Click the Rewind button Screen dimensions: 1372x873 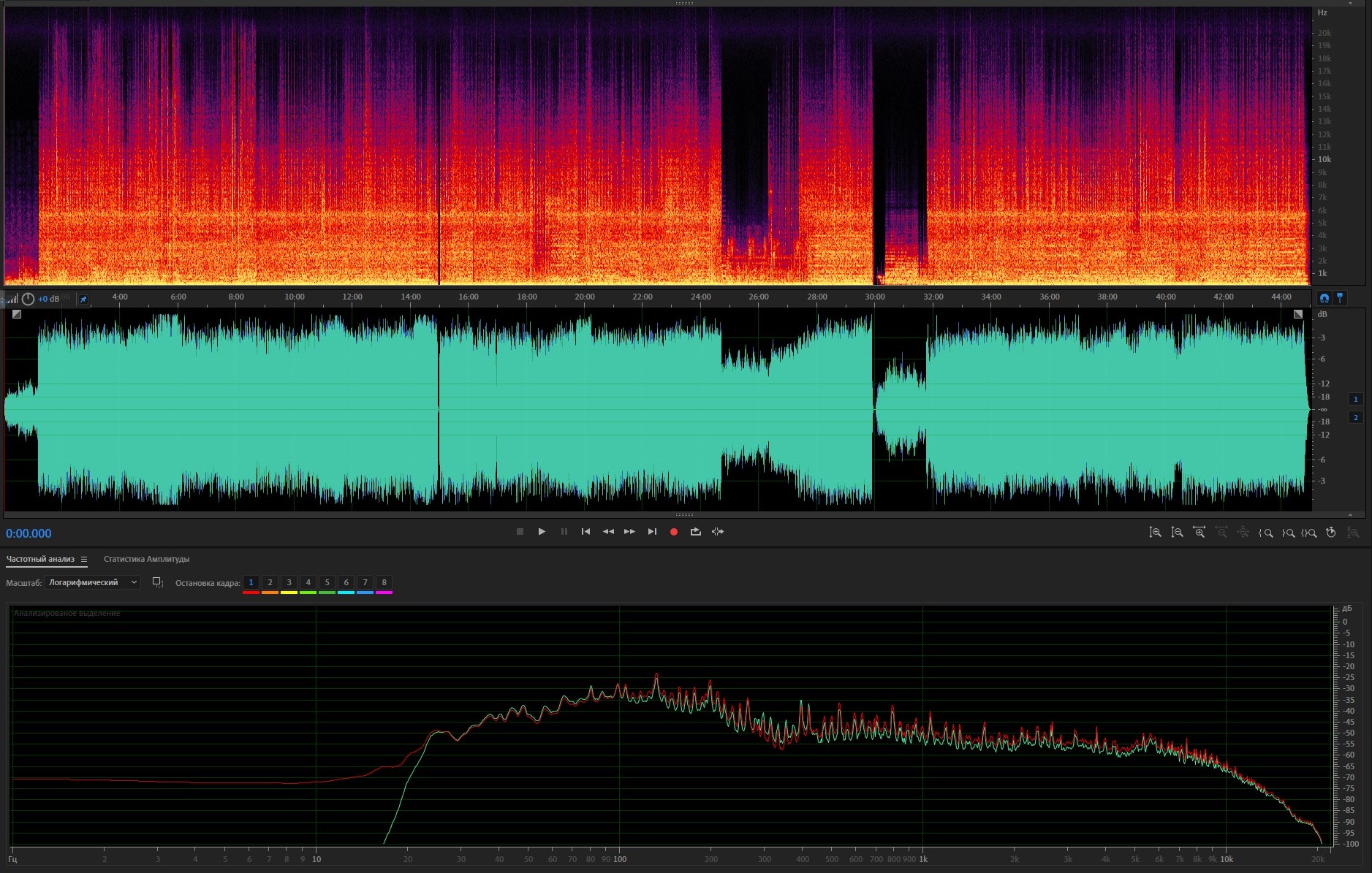pos(607,532)
